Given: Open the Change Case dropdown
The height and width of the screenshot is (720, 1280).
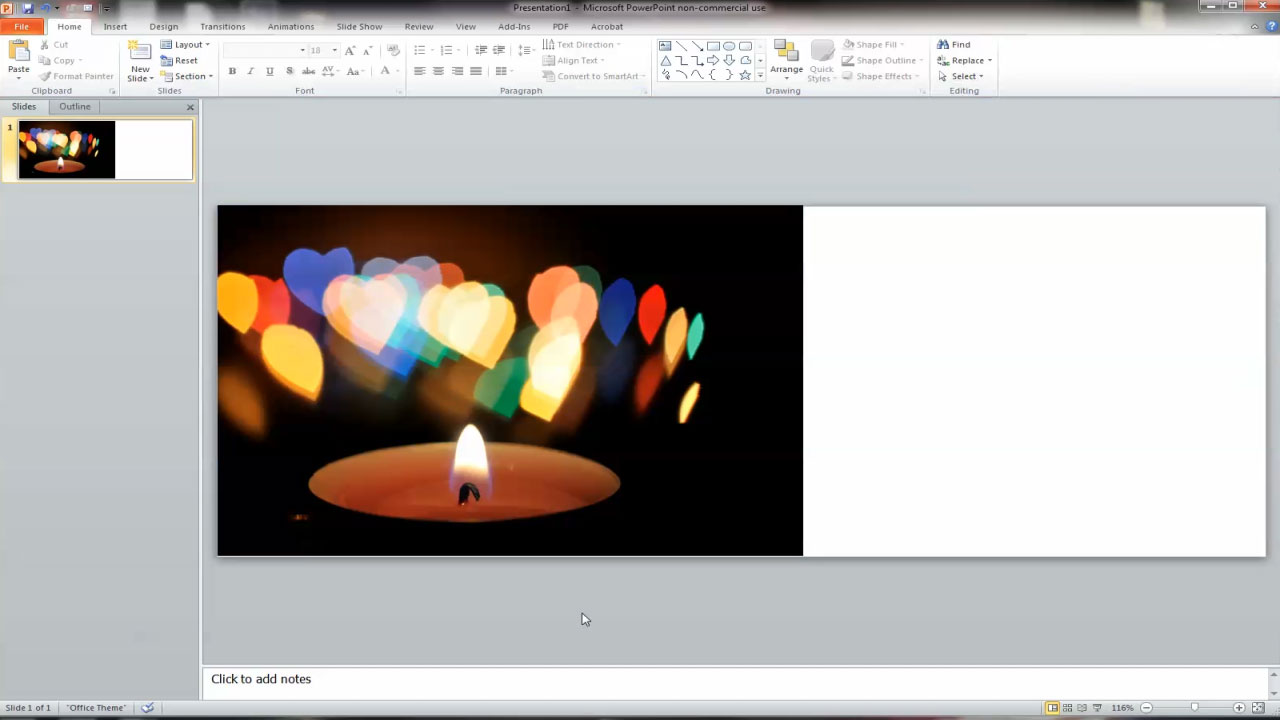Looking at the screenshot, I should click(354, 71).
